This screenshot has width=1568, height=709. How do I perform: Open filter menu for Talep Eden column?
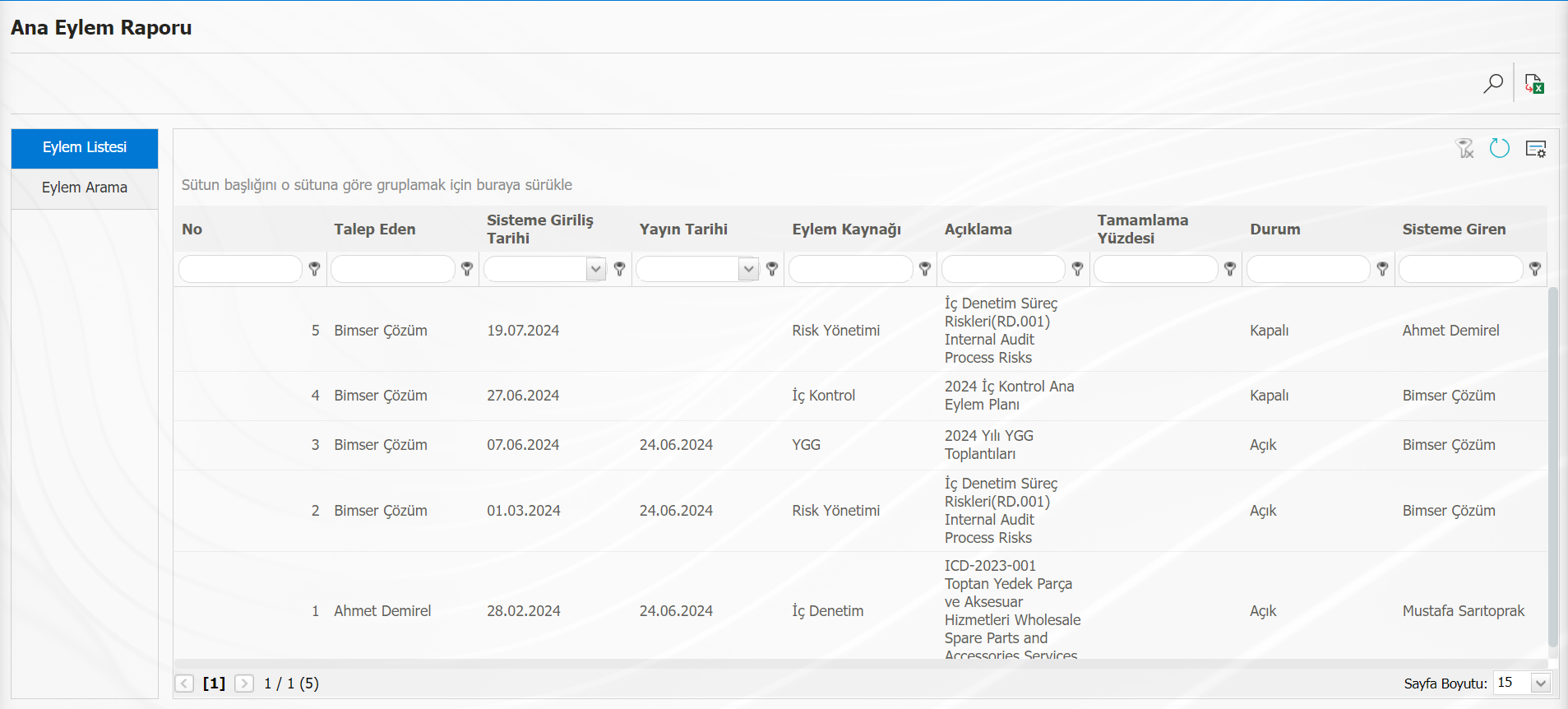467,269
